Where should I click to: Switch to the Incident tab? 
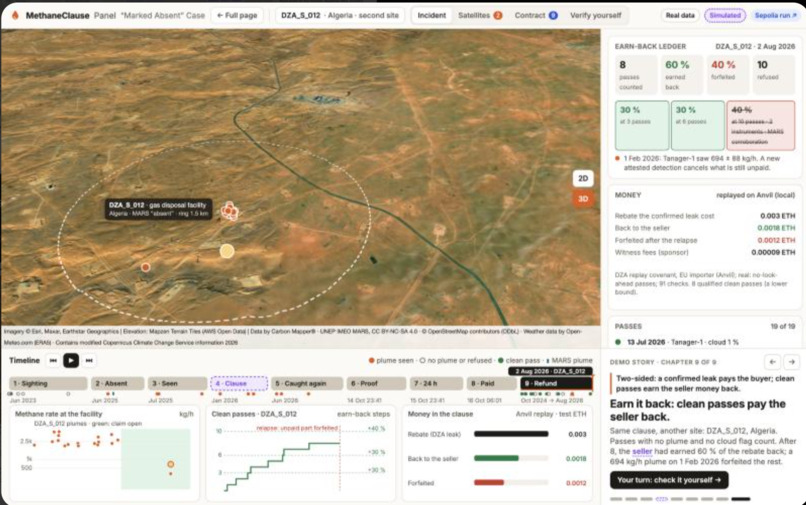point(432,15)
